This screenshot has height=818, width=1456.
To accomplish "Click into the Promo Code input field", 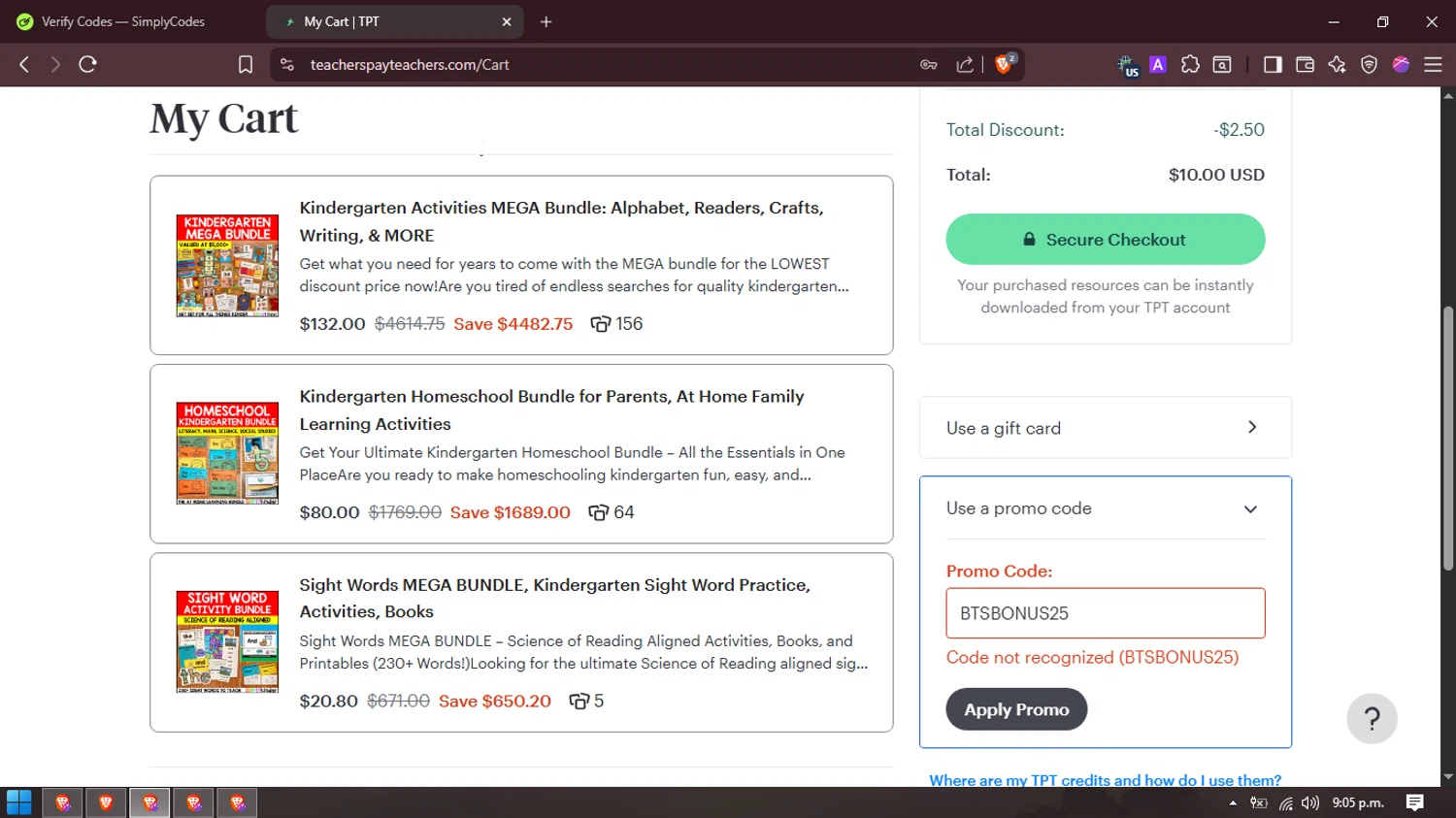I will click(1105, 613).
